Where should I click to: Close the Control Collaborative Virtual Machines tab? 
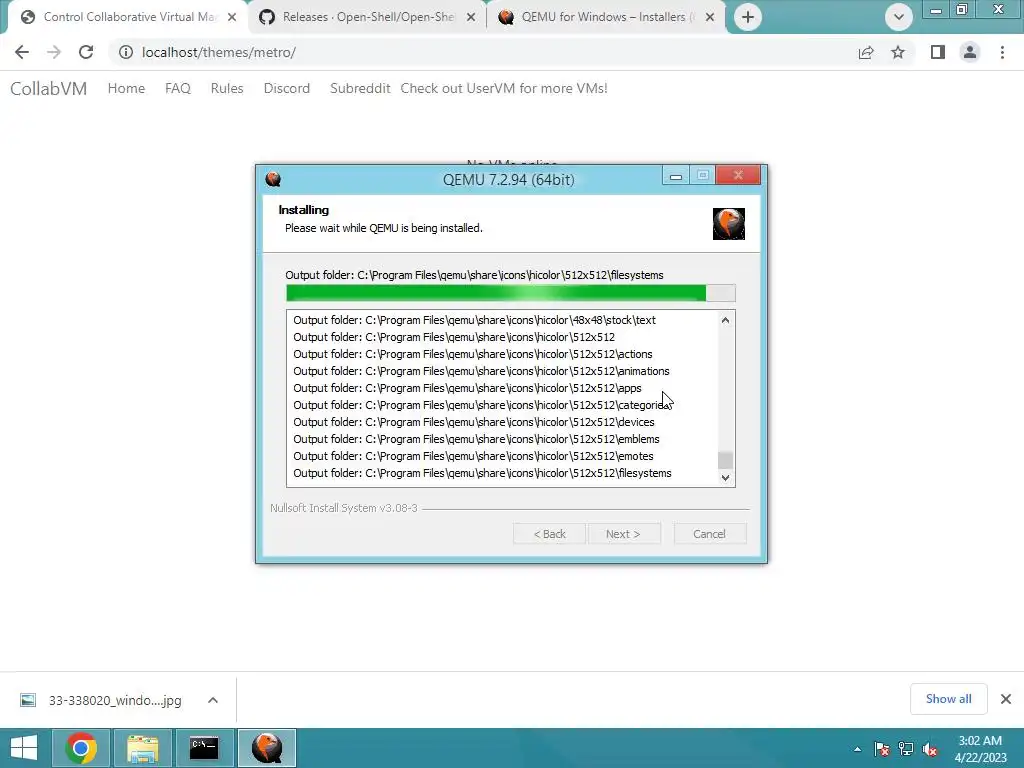pyautogui.click(x=232, y=17)
